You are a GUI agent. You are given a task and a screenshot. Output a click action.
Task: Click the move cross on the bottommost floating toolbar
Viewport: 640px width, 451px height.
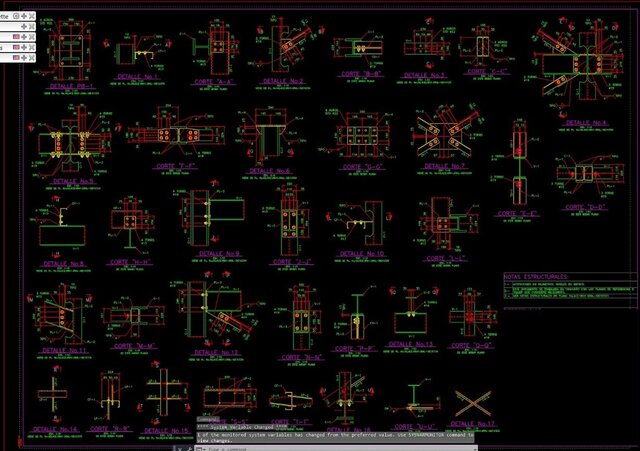(x=24, y=58)
